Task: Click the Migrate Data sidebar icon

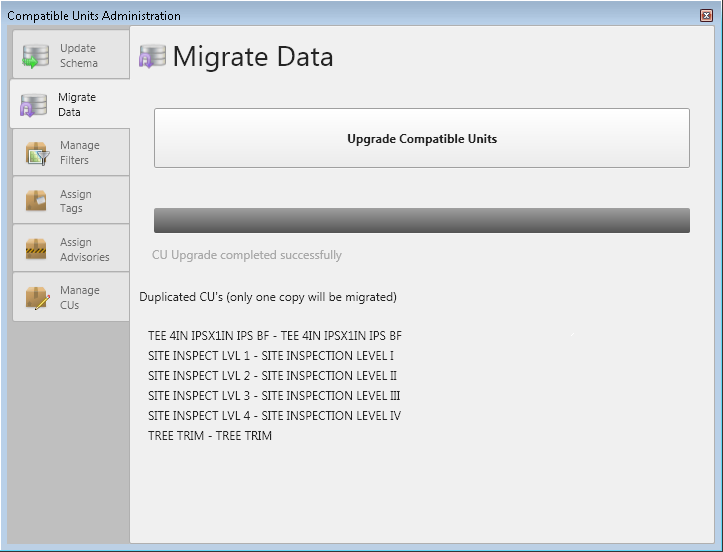Action: (x=34, y=105)
